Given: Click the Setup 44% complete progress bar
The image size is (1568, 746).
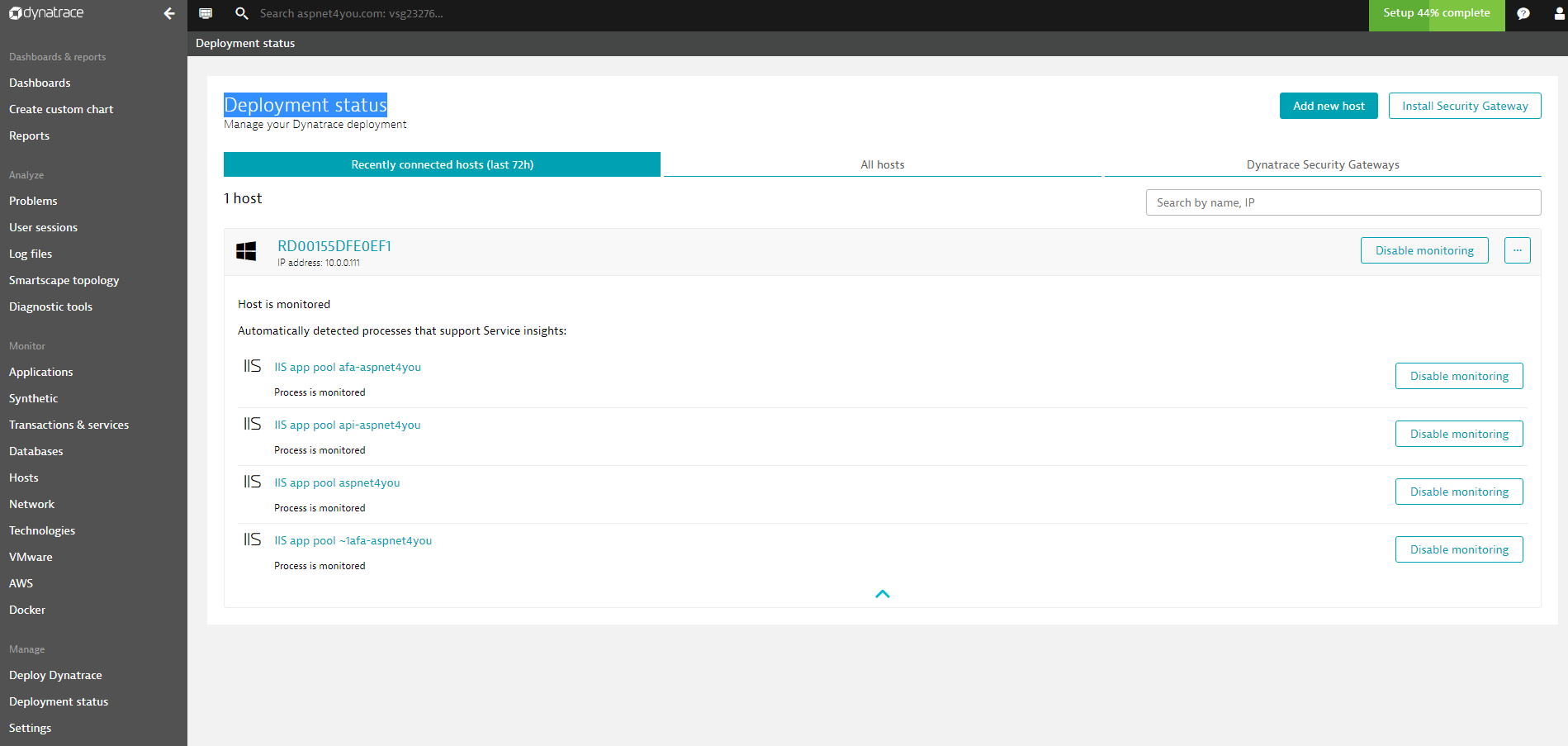Looking at the screenshot, I should (x=1437, y=14).
